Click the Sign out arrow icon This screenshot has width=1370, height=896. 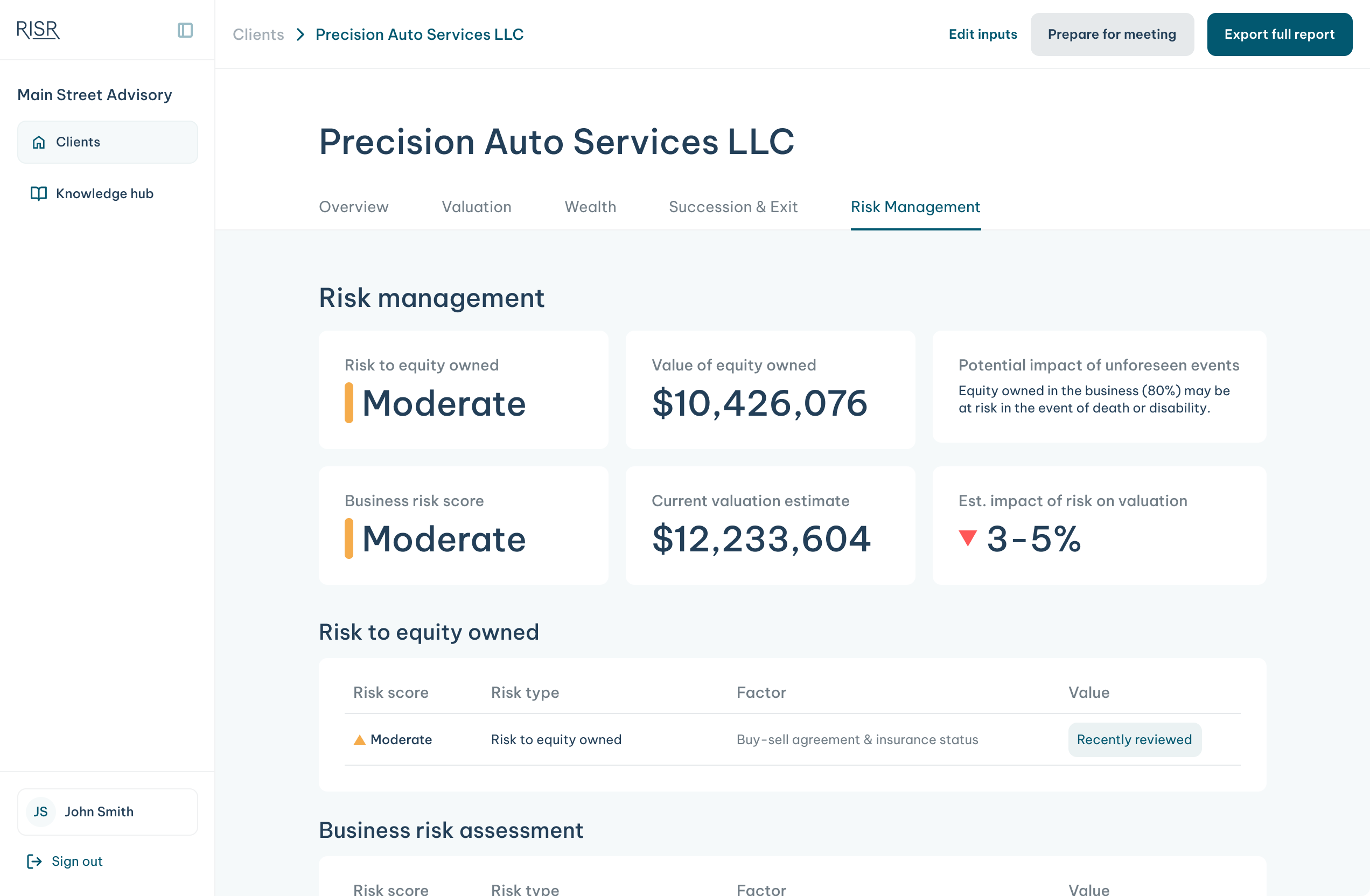[x=34, y=861]
